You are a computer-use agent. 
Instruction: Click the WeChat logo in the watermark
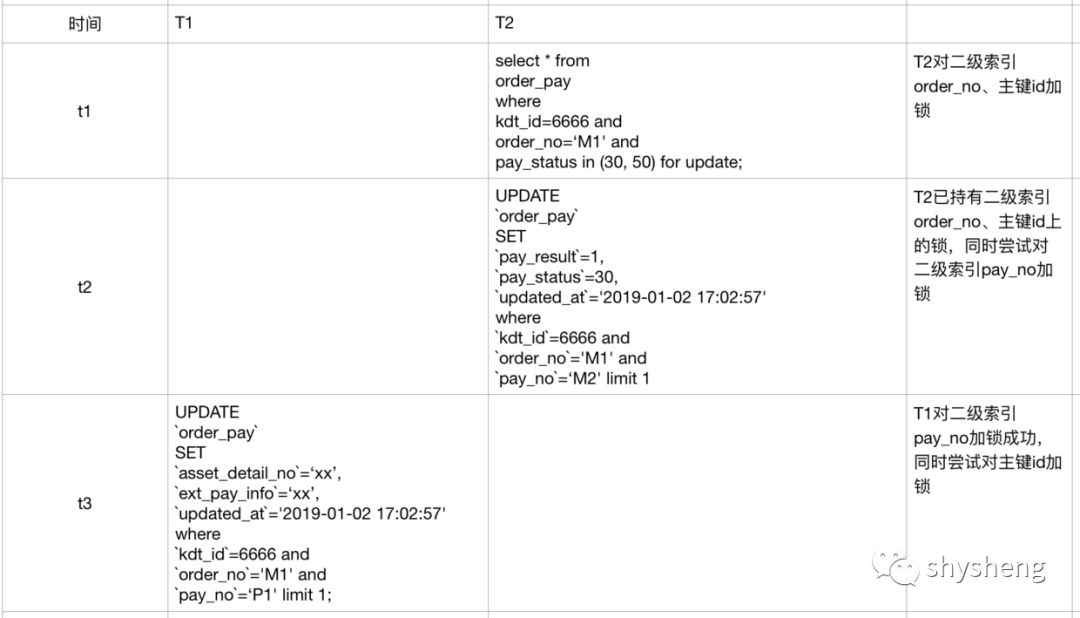click(895, 568)
